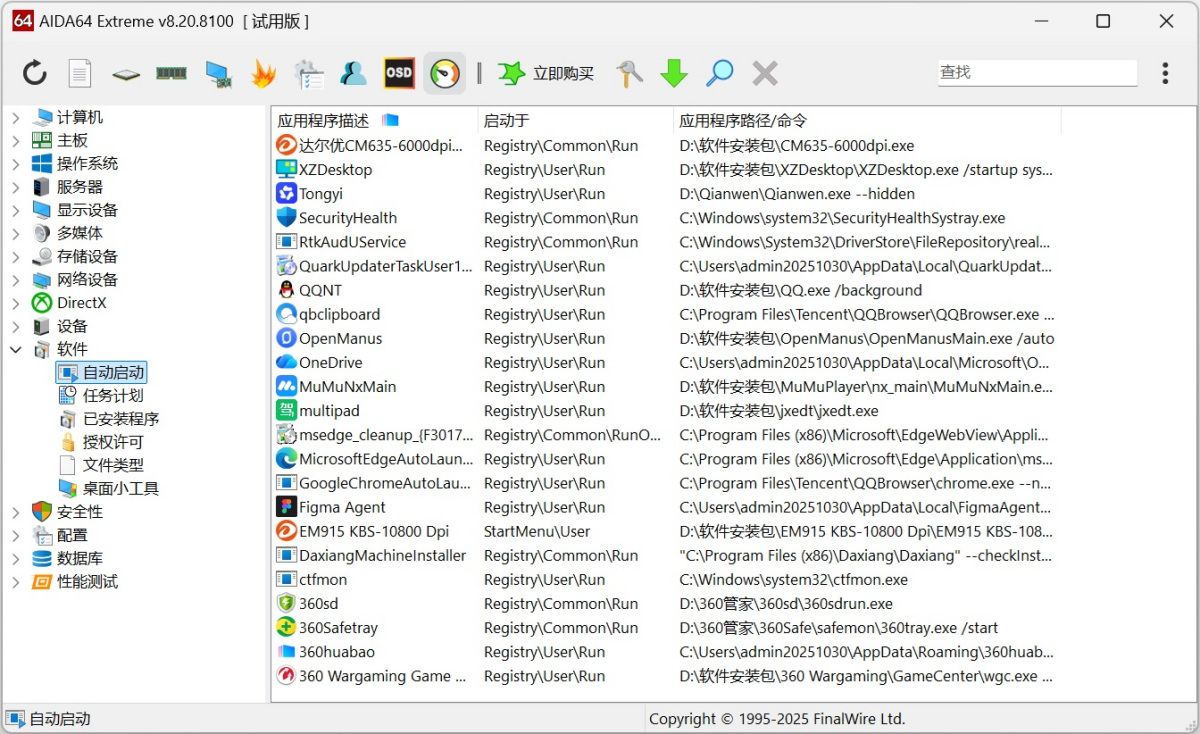This screenshot has height=734, width=1200.
Task: Expand the 计算机 tree node
Action: [x=16, y=117]
